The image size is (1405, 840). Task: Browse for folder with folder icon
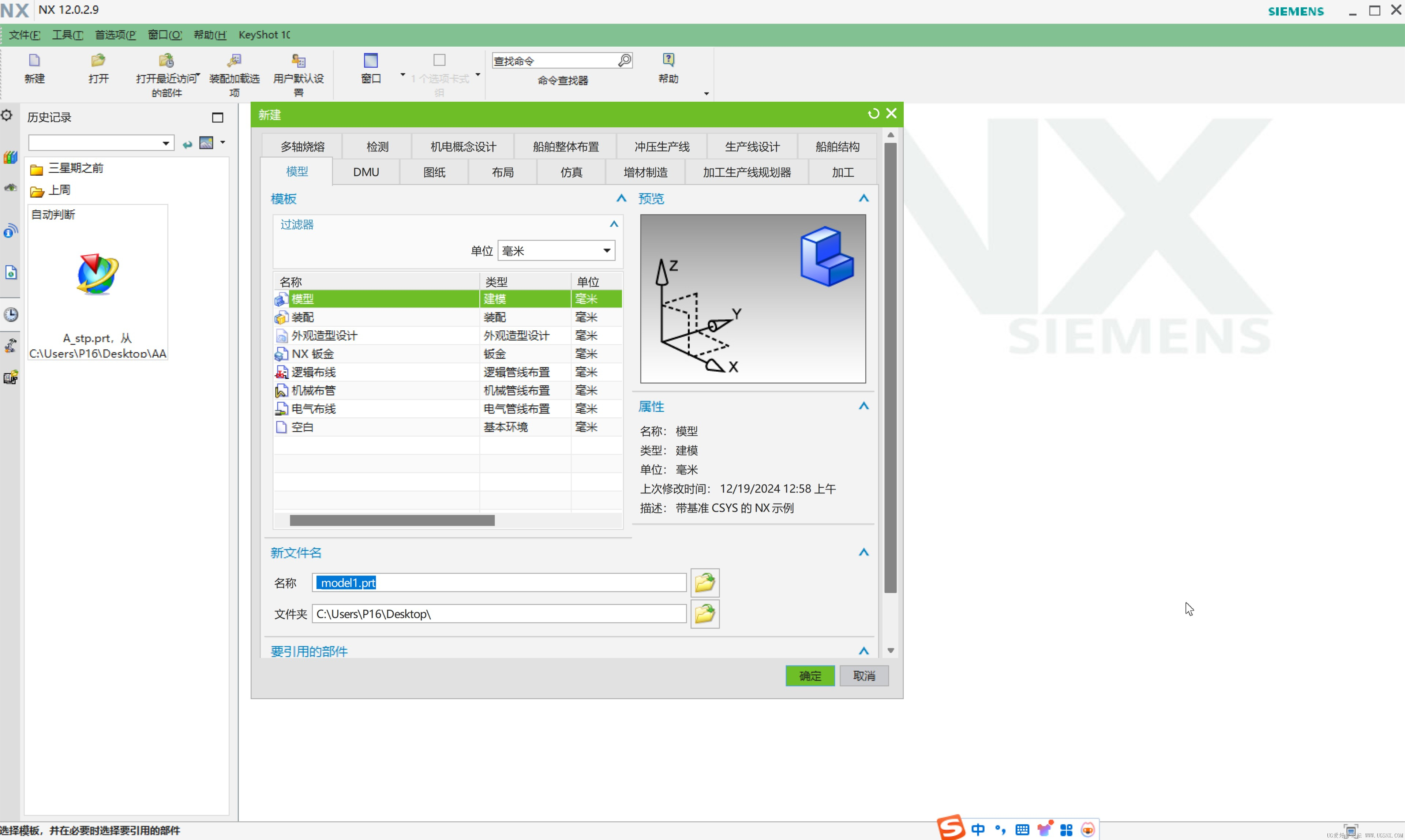click(x=705, y=614)
